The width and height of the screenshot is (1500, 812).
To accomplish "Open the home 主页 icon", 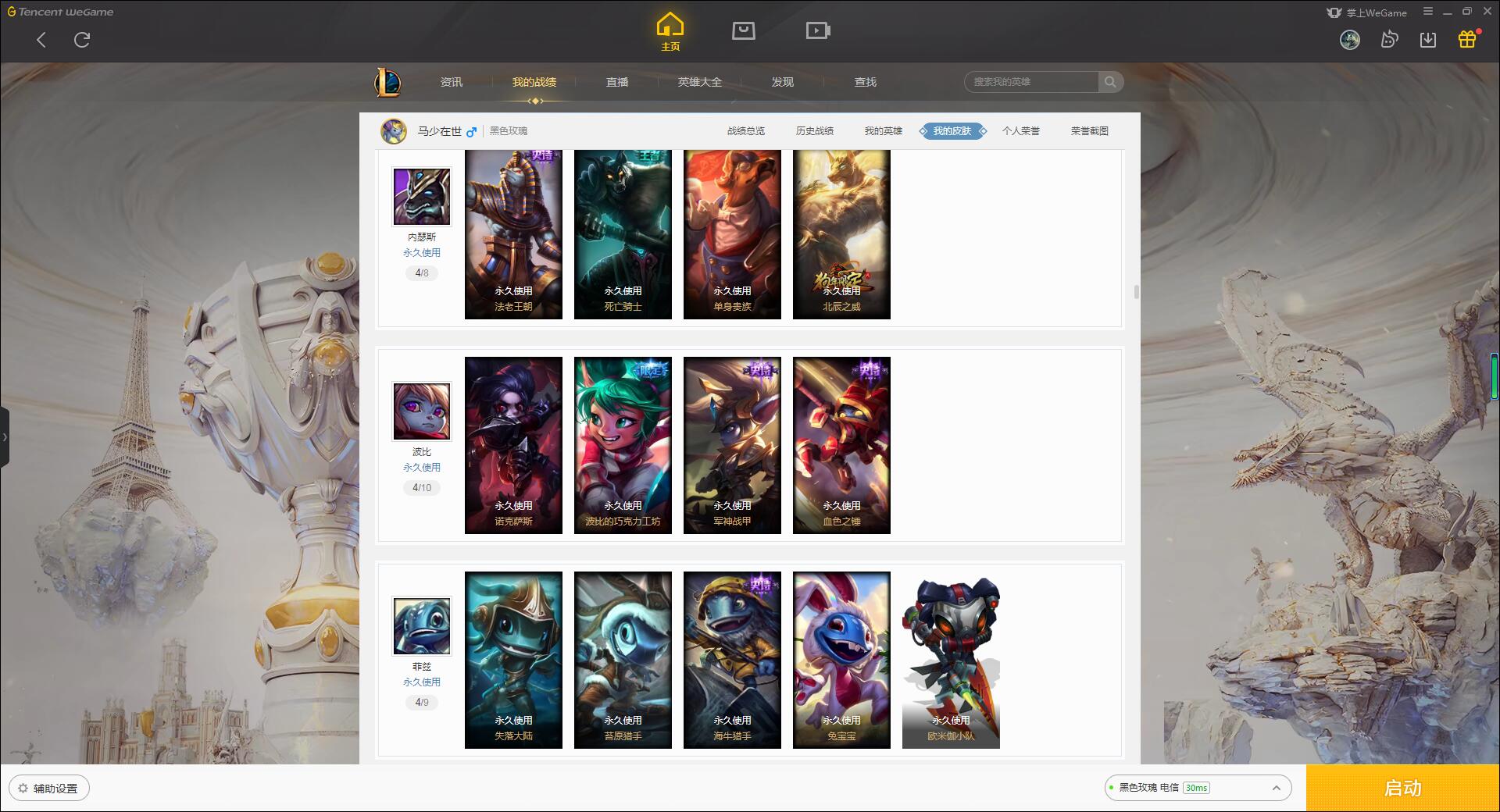I will click(670, 32).
